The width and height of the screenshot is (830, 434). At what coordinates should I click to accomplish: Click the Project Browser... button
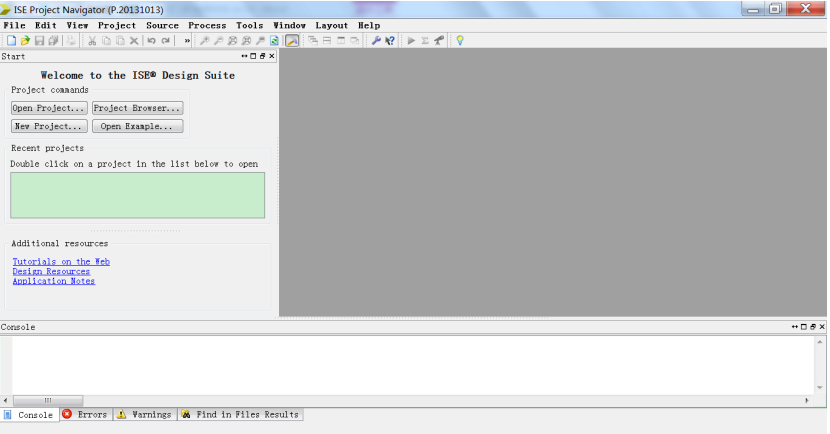point(138,108)
